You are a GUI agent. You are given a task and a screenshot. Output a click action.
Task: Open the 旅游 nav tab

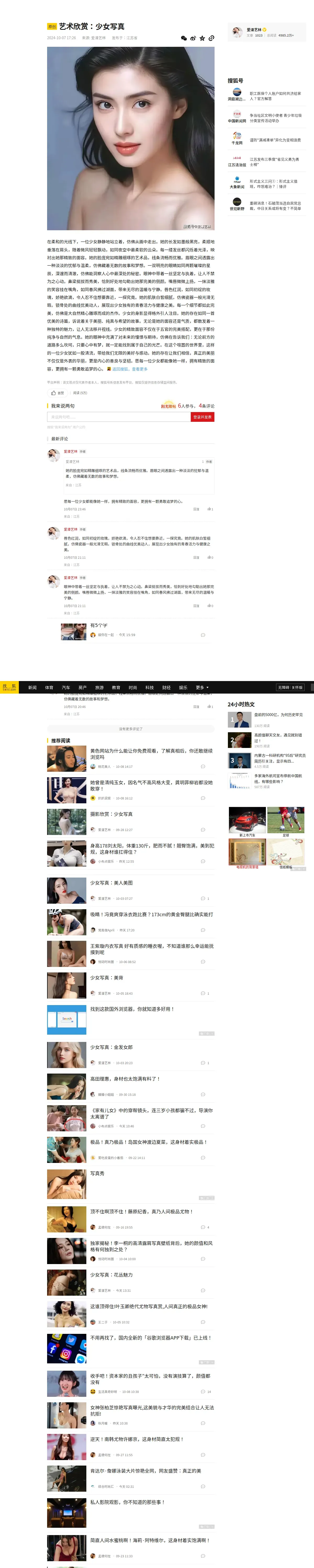point(99,687)
